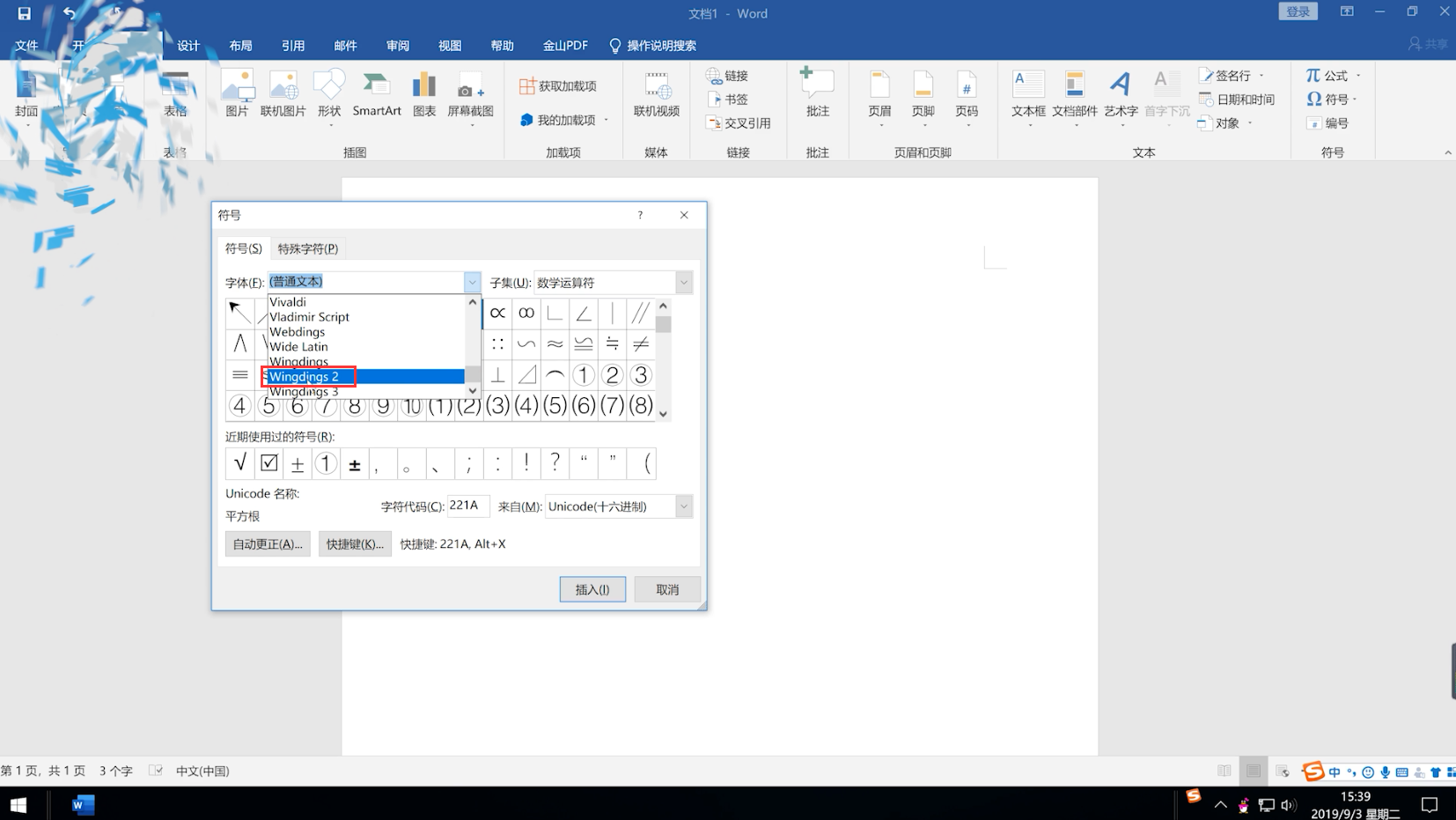The image size is (1456, 820).
Task: Collapse the ribbon
Action: (1448, 152)
